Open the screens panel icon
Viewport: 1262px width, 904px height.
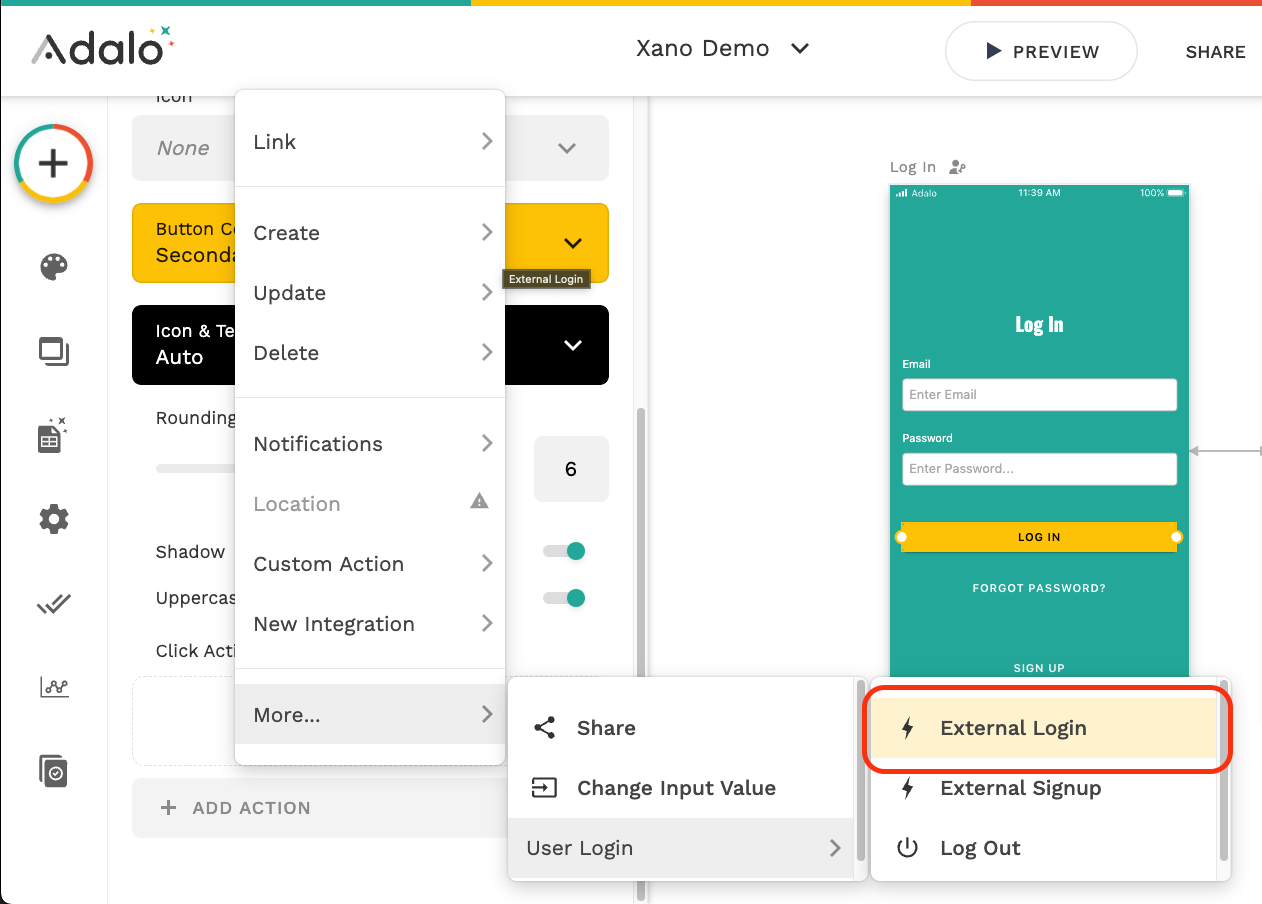coord(54,352)
